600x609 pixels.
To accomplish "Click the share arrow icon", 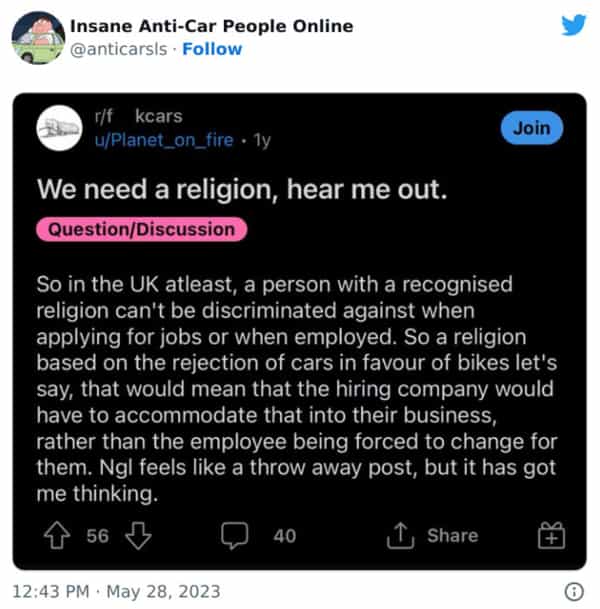I will pyautogui.click(x=400, y=536).
